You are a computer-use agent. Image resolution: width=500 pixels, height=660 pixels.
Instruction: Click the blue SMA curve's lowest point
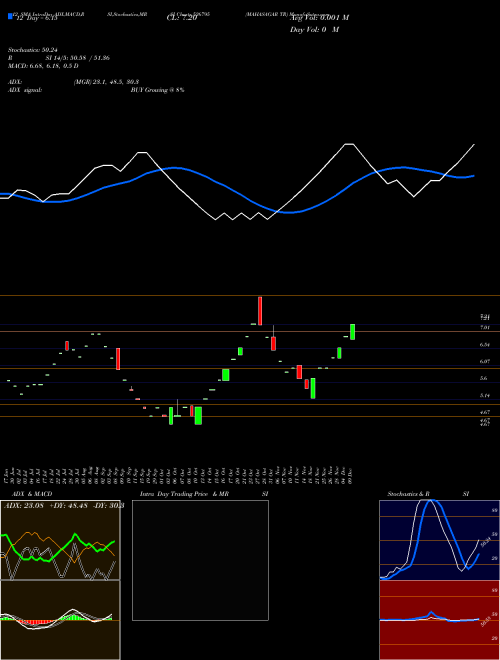coord(290,213)
